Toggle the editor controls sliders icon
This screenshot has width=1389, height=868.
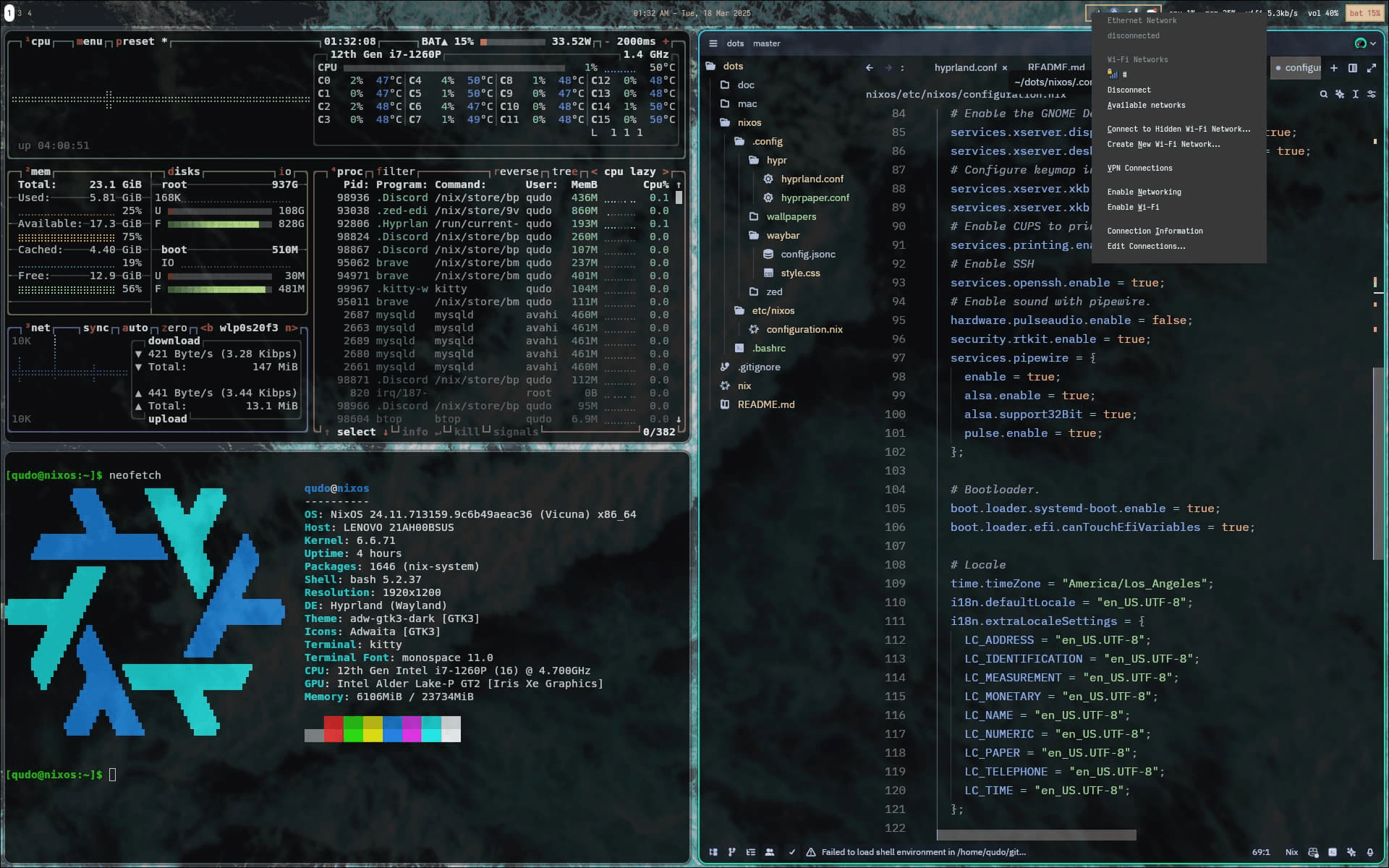pyautogui.click(x=1371, y=94)
